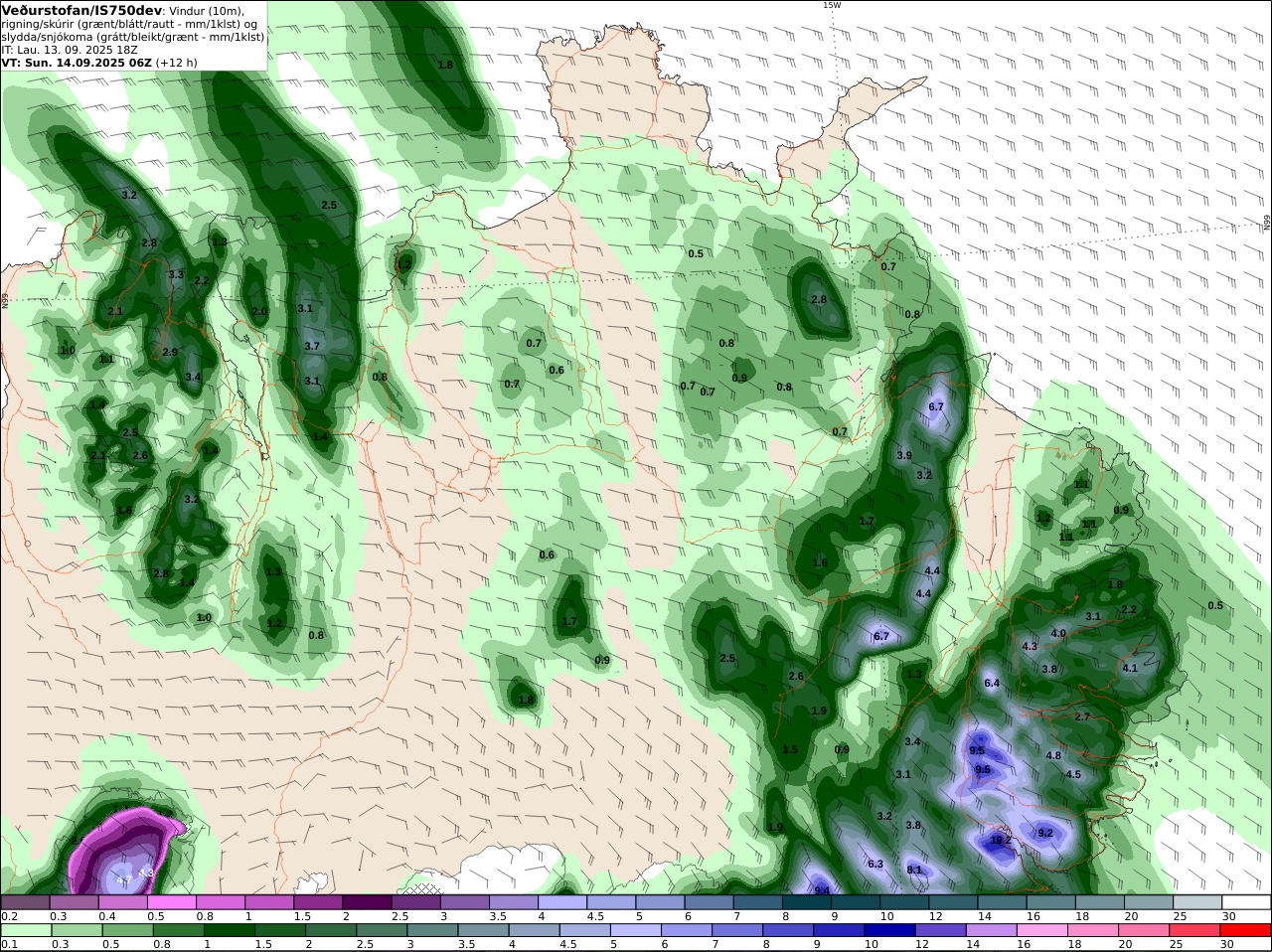Click the 3.7 precipitation value
The width and height of the screenshot is (1272, 952).
click(312, 347)
